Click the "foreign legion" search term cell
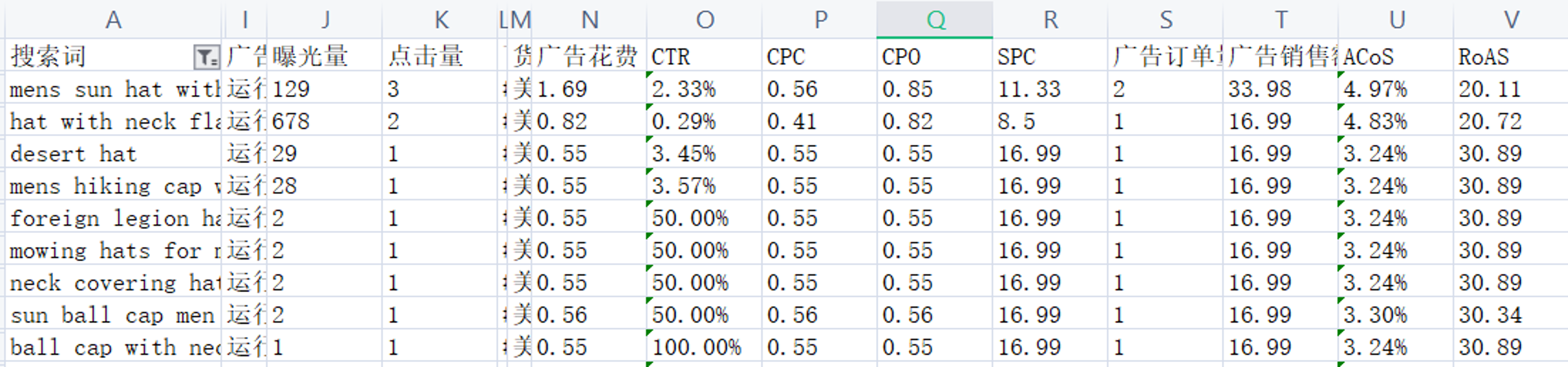The width and height of the screenshot is (1568, 367). pos(113,218)
